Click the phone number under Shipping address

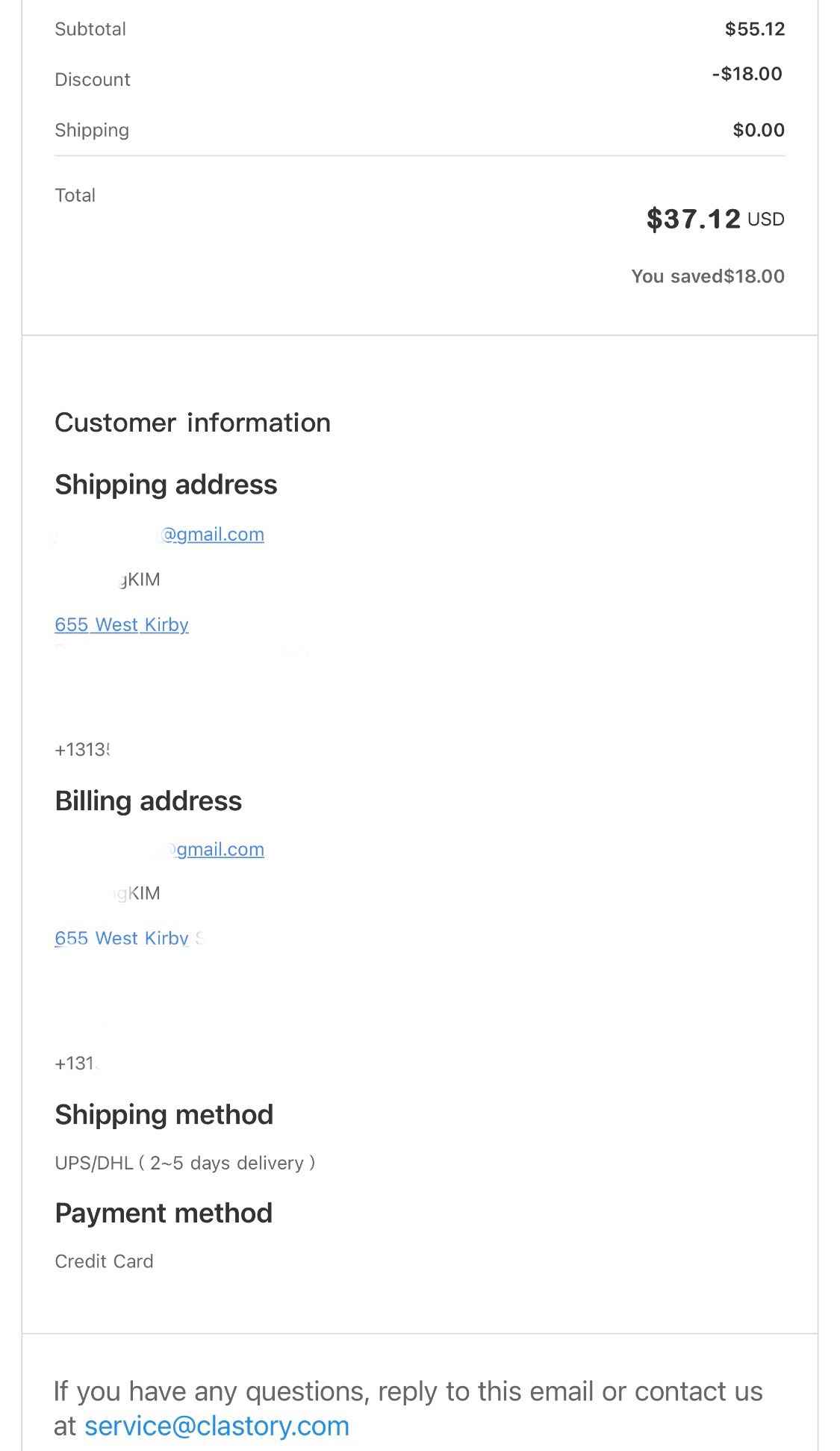coord(83,750)
